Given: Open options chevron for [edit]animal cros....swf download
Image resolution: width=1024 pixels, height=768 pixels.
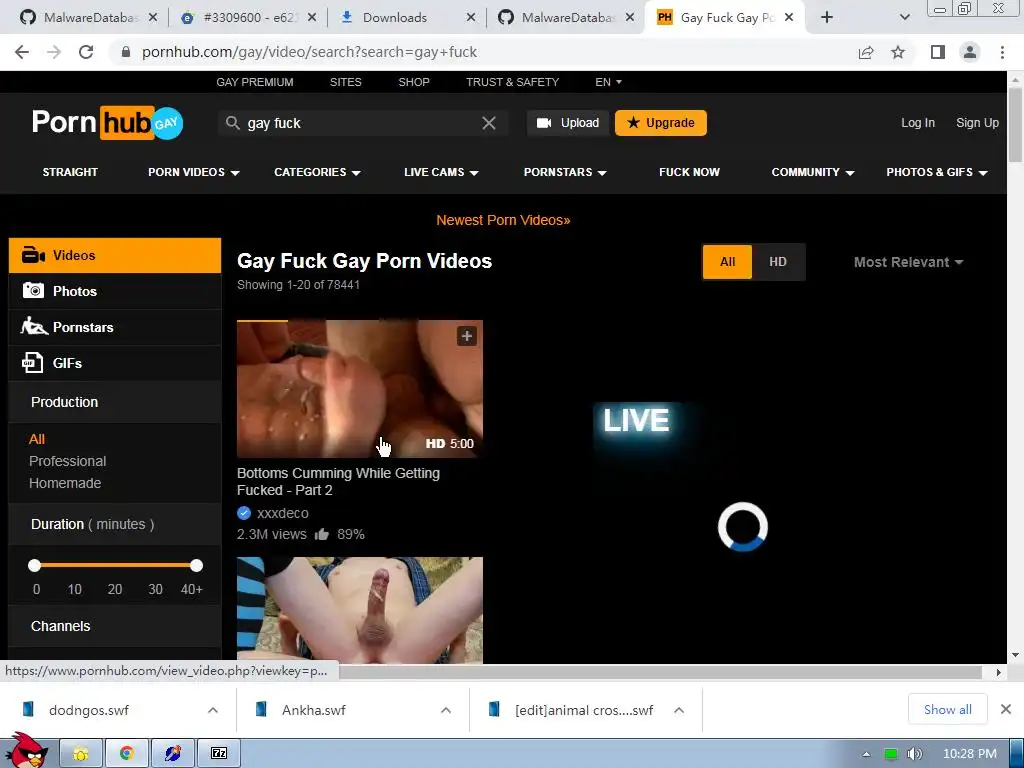Looking at the screenshot, I should click(679, 710).
